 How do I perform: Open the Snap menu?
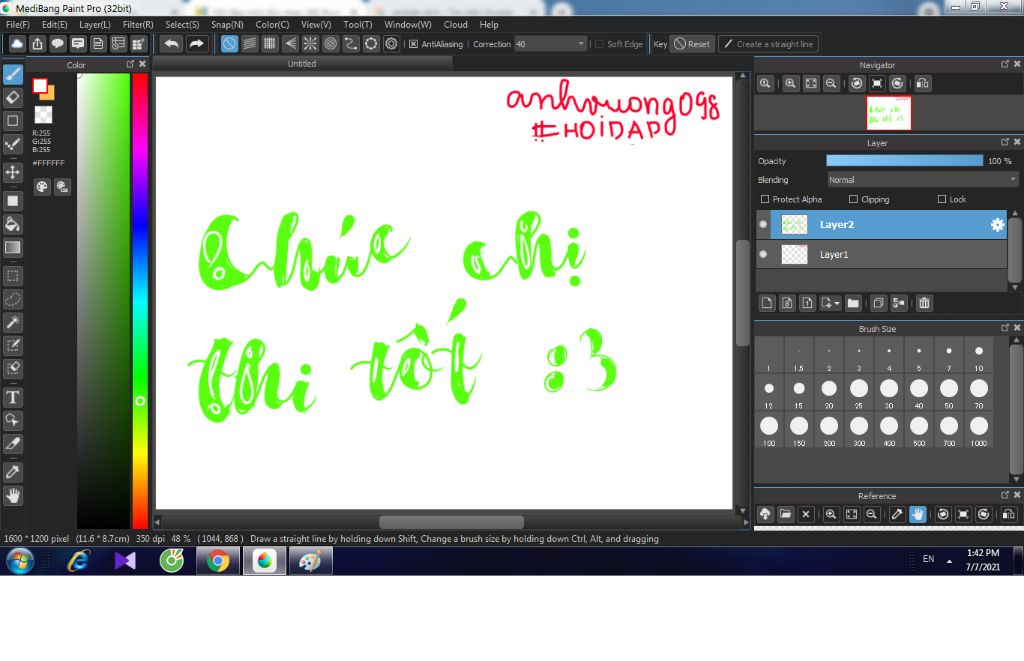(227, 25)
